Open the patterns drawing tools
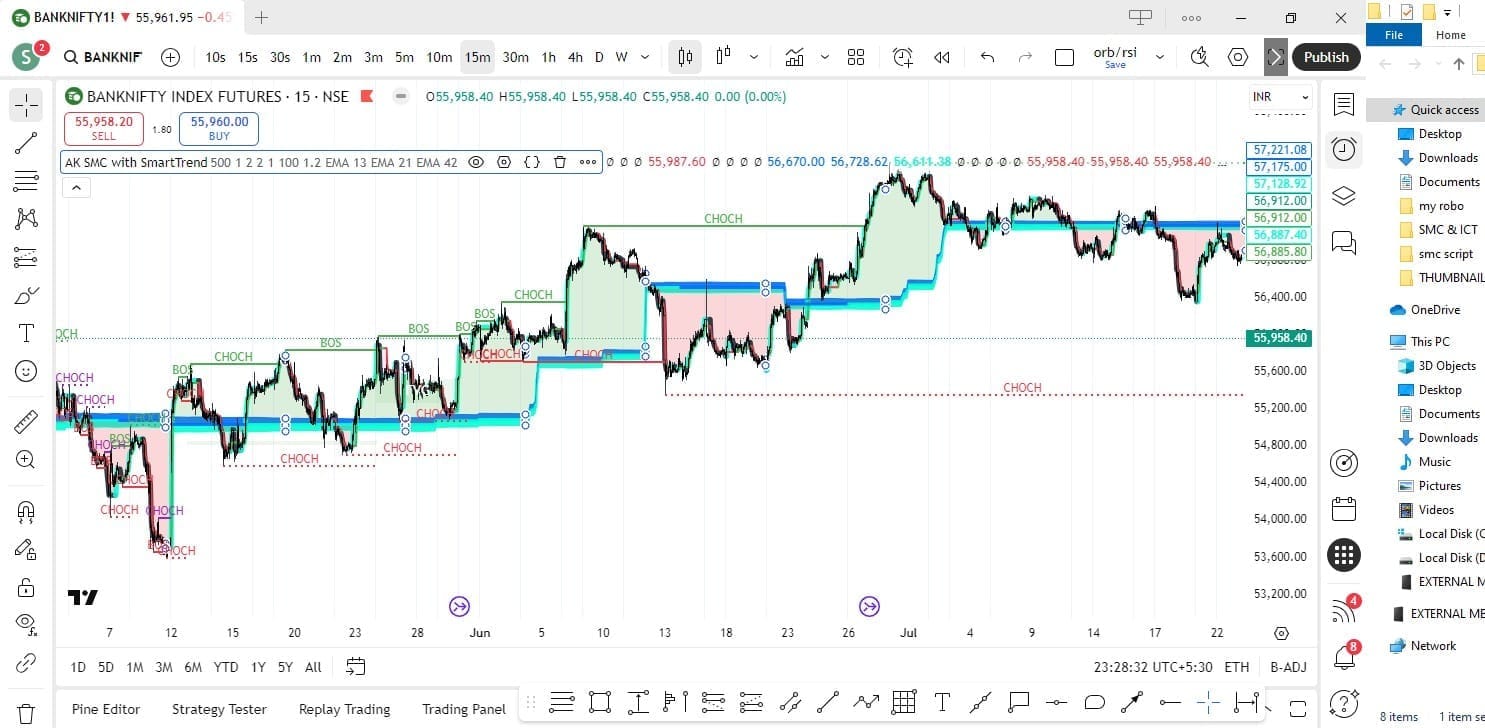This screenshot has height=728, width=1485. point(26,219)
